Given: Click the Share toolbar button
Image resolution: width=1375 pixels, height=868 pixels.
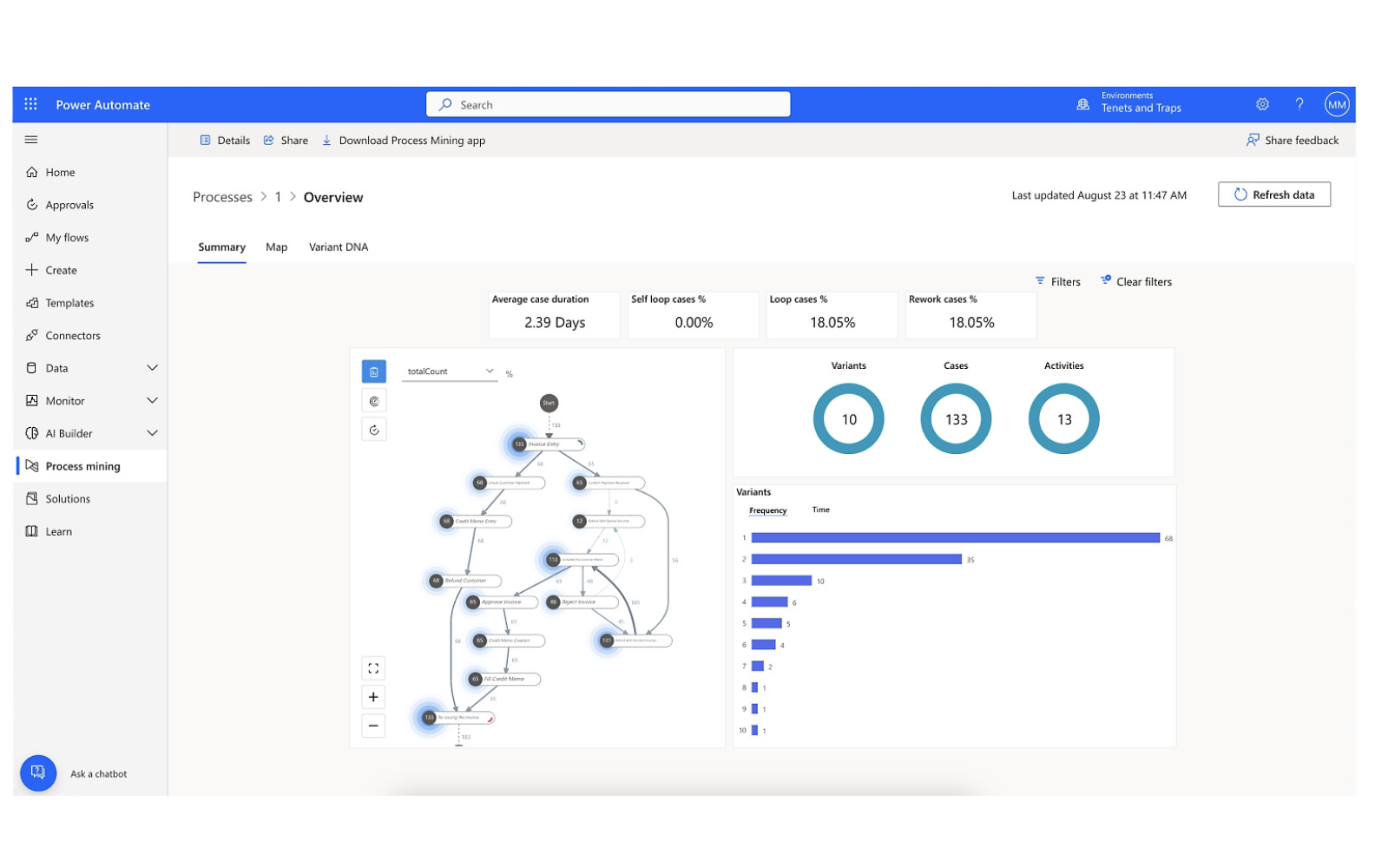Looking at the screenshot, I should 286,141.
